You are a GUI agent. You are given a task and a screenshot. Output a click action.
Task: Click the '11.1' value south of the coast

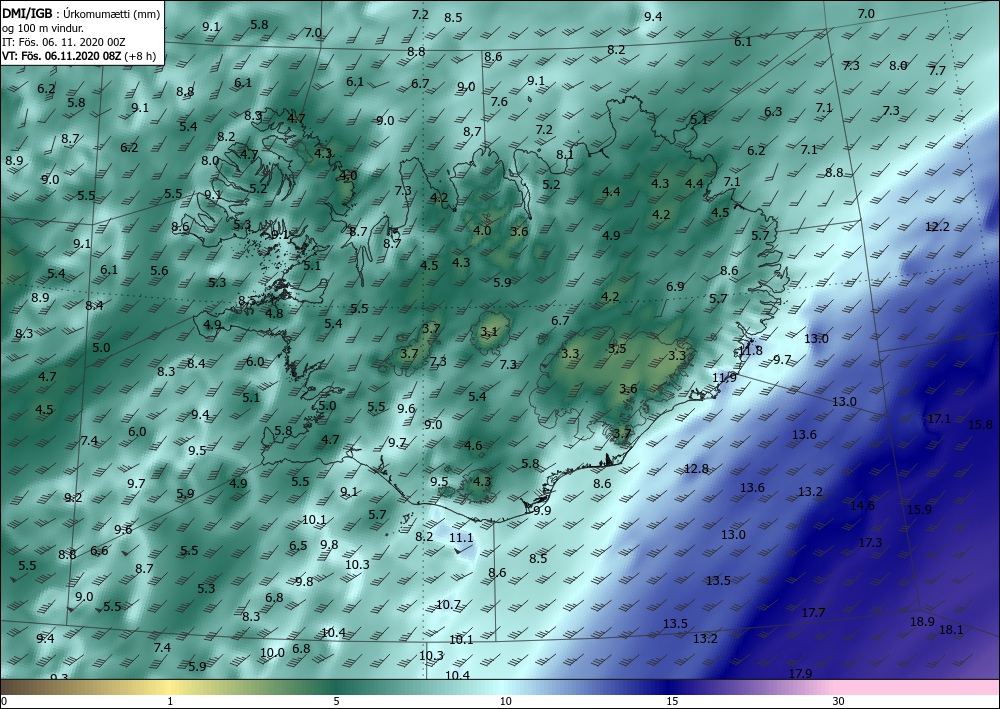pos(461,537)
